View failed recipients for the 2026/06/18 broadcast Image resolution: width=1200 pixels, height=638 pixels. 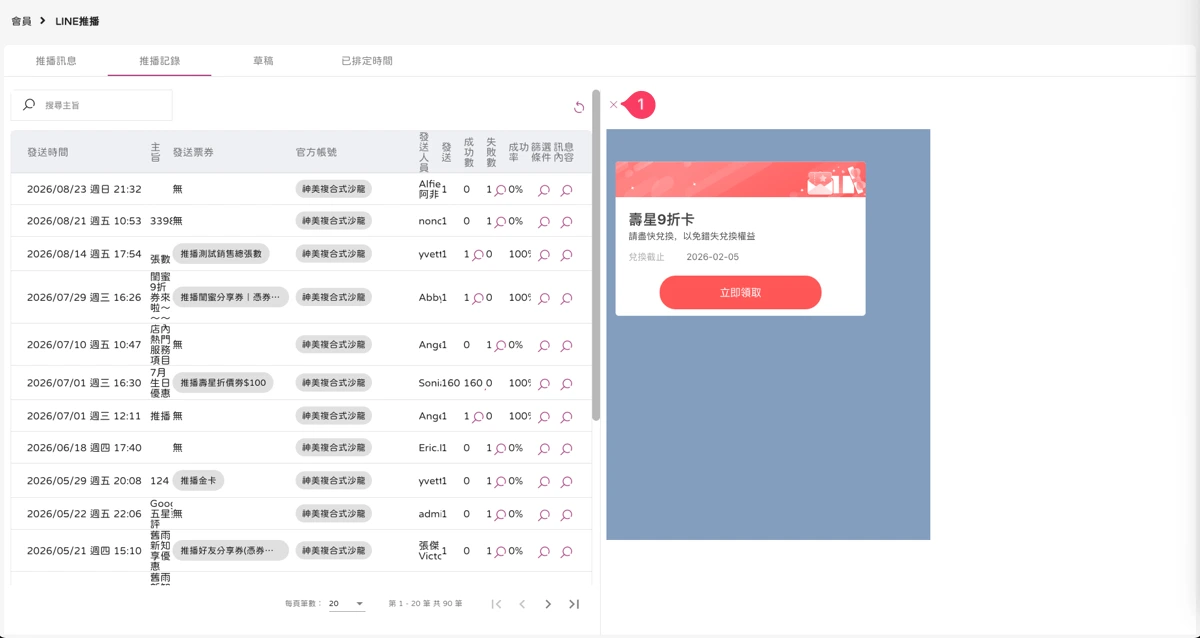coord(500,449)
